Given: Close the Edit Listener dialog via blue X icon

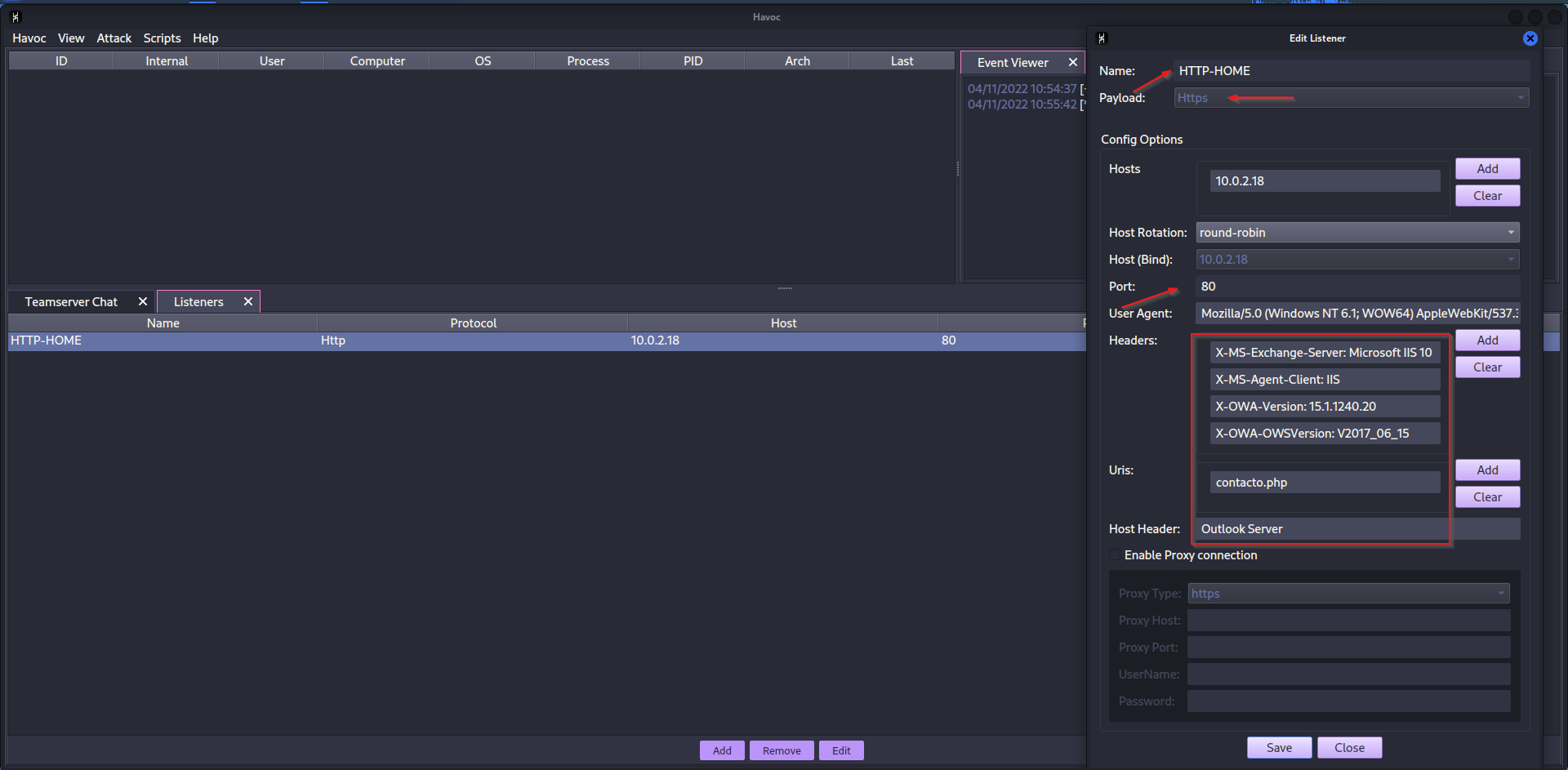Looking at the screenshot, I should [x=1530, y=38].
